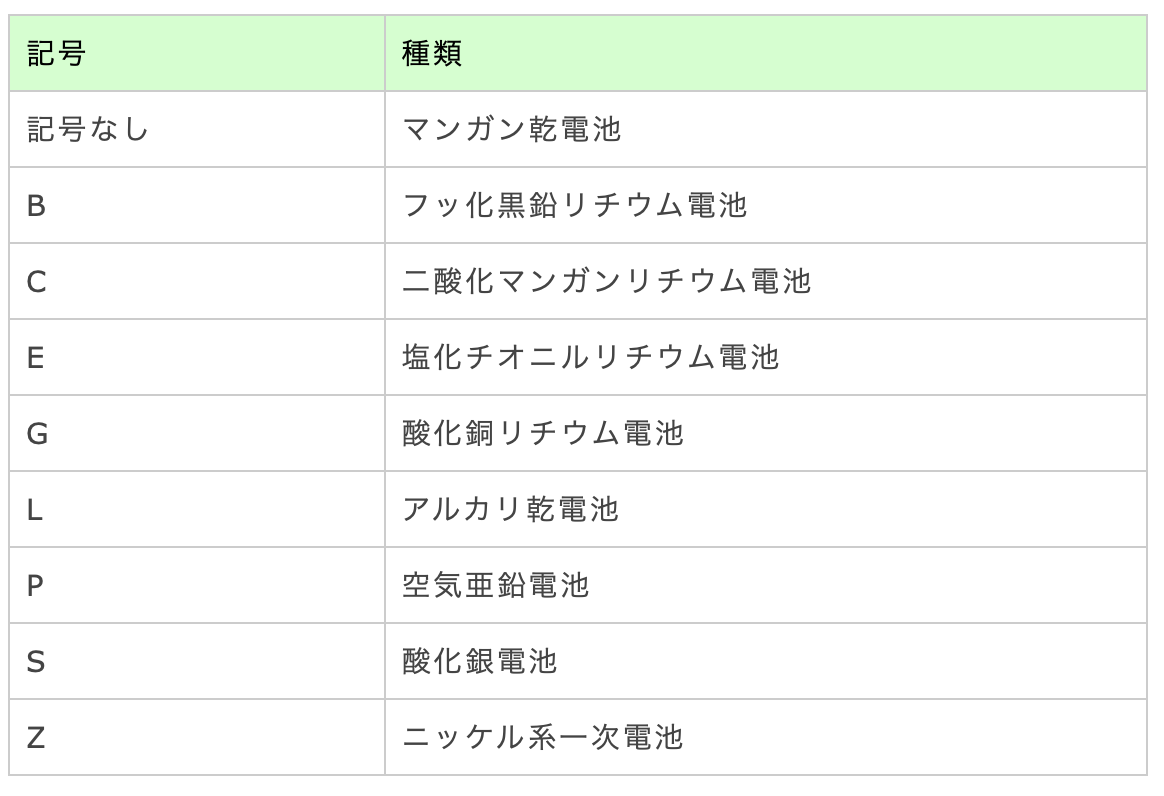Select the 酸化銅リチウム電池 cell

point(543,433)
